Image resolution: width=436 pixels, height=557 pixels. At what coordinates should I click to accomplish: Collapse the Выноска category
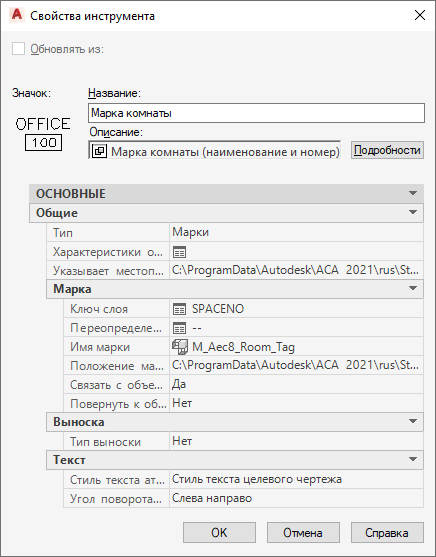pyautogui.click(x=413, y=421)
